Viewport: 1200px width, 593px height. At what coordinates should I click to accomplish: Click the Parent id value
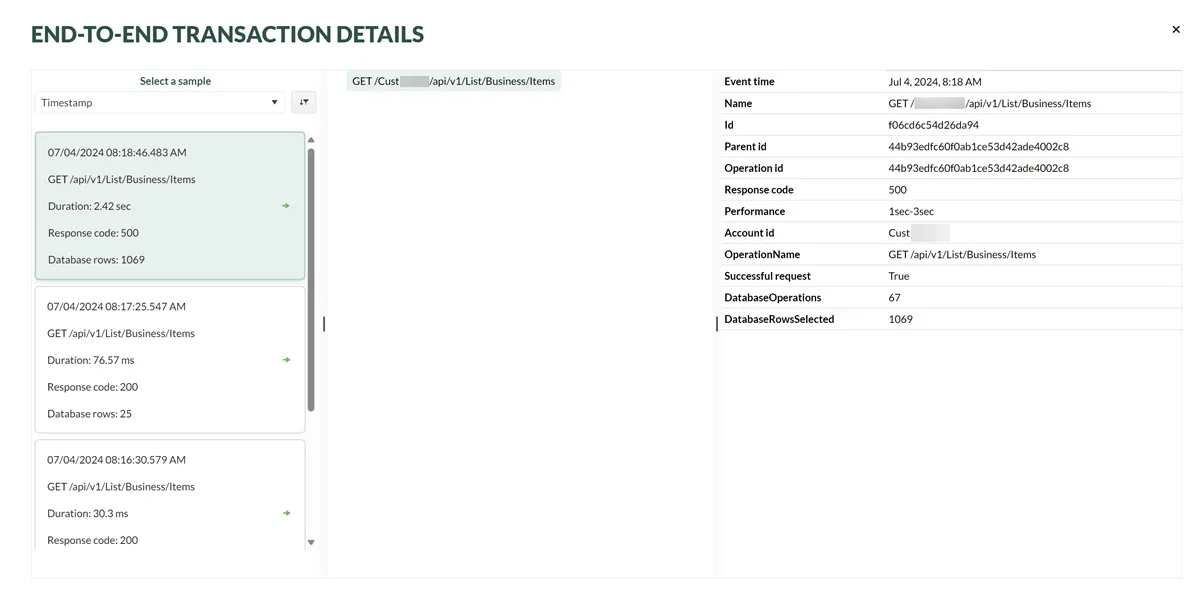tap(978, 147)
